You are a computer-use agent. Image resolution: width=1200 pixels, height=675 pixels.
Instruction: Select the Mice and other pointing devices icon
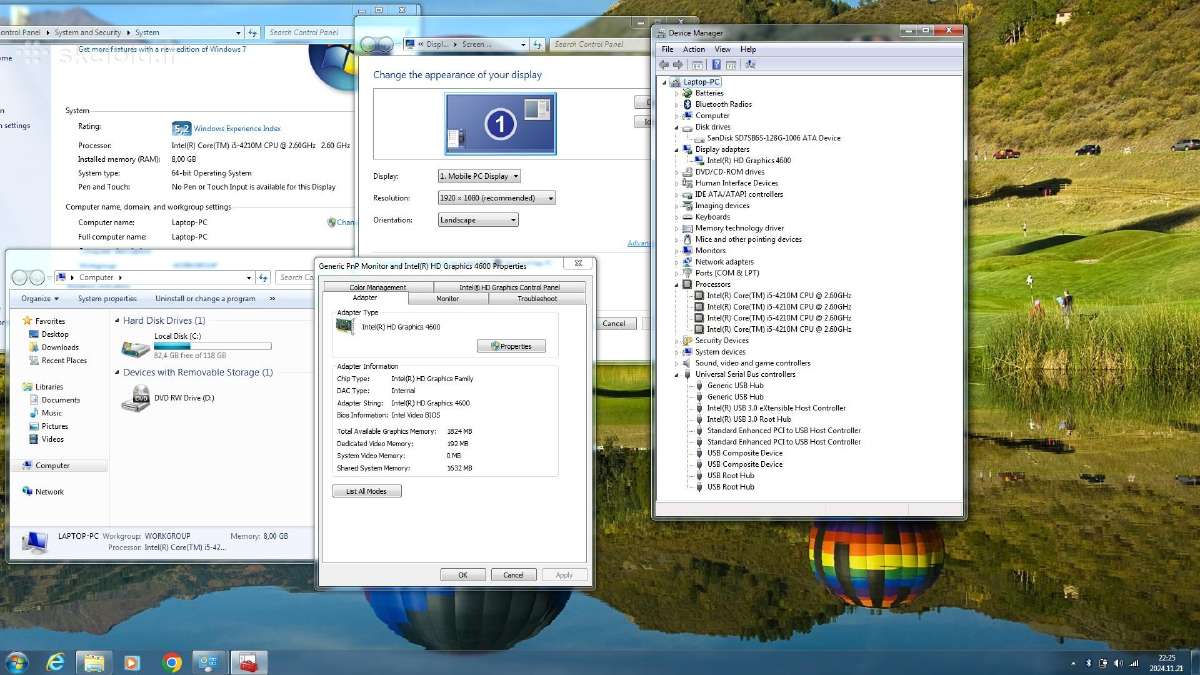pos(688,239)
